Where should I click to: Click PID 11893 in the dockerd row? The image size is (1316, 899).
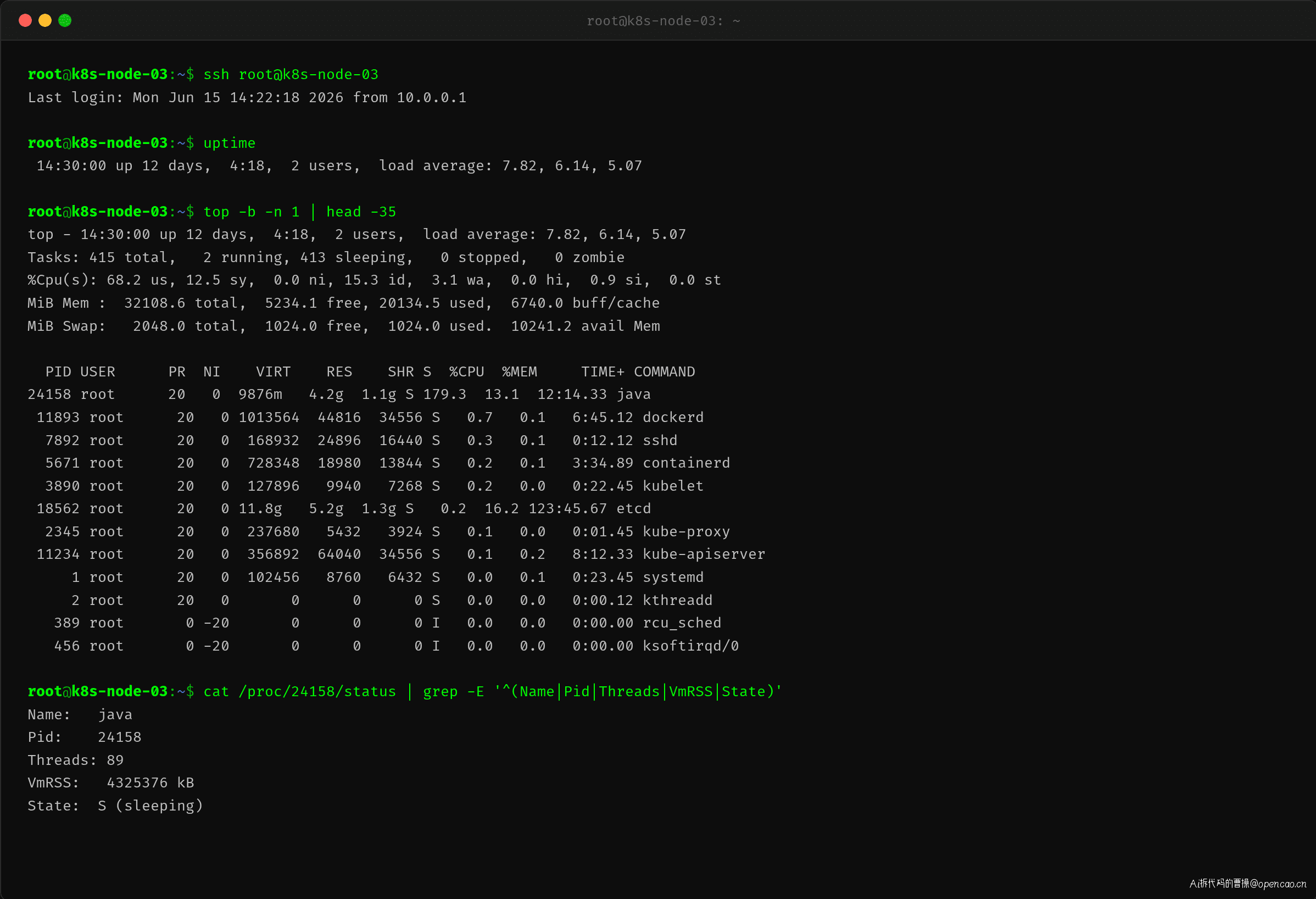[58, 418]
